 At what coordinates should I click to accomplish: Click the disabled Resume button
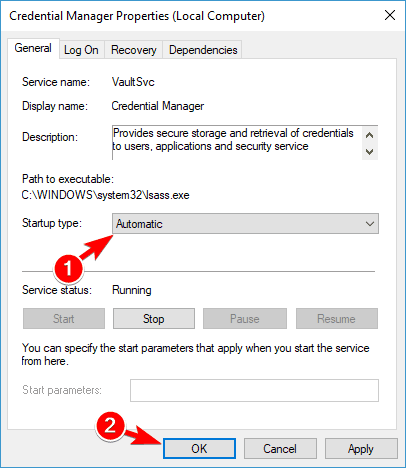click(337, 319)
